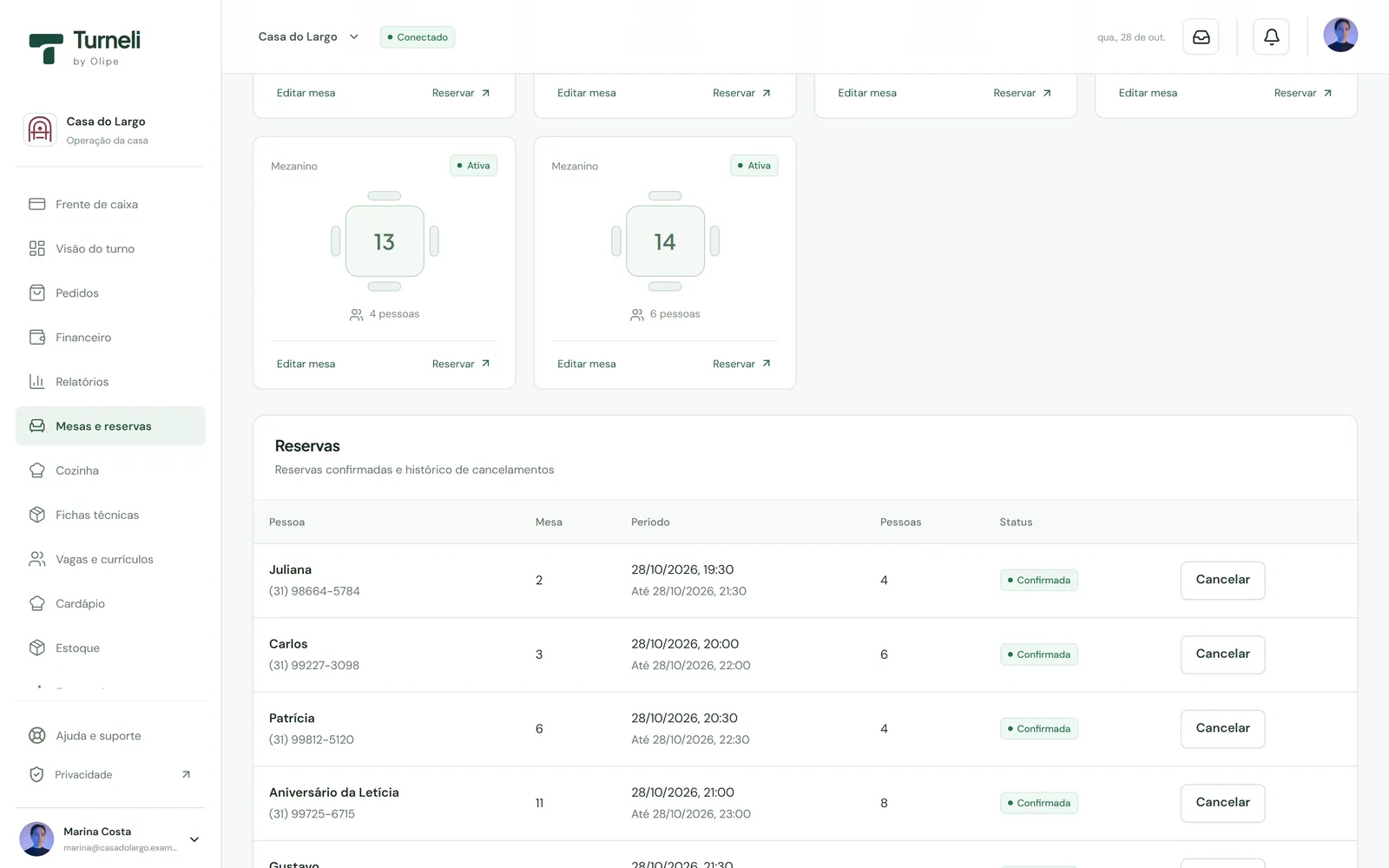The image size is (1389, 868).
Task: Go to Cozinha chef hat icon
Action: [37, 470]
